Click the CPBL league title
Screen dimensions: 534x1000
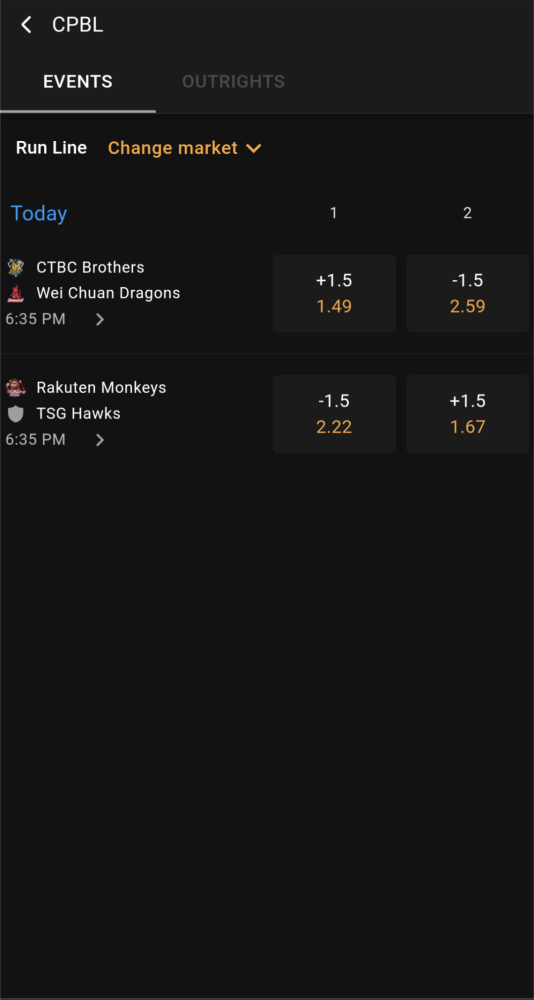coord(77,25)
